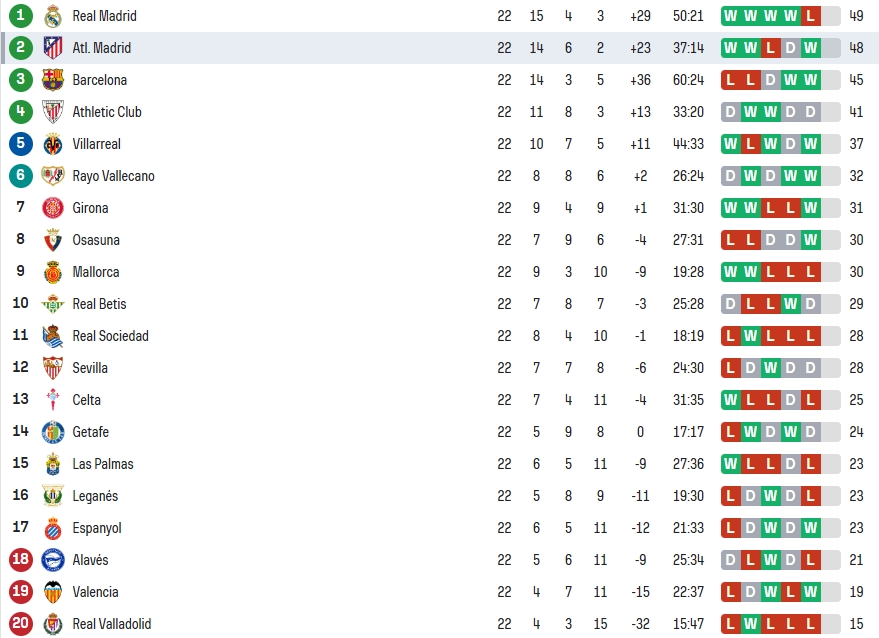Click Villarreal's blue rank 5 badge
The image size is (879, 638).
[21, 144]
